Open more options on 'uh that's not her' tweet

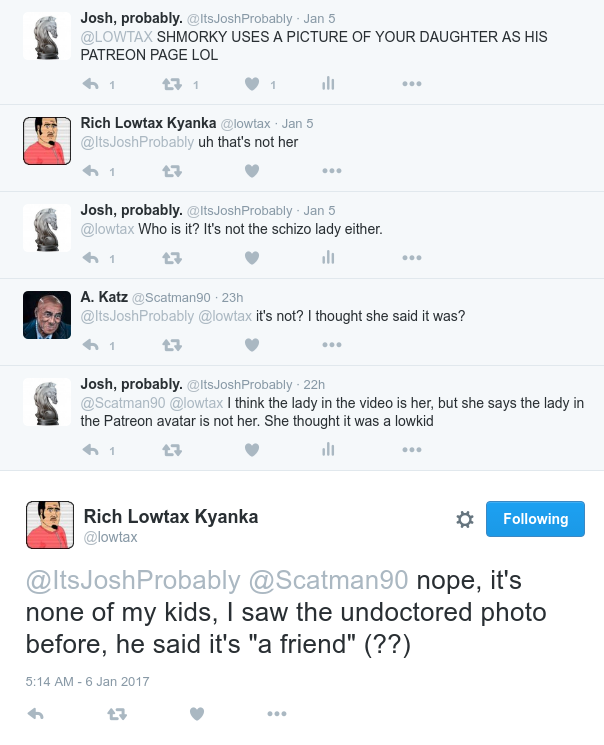coord(332,171)
